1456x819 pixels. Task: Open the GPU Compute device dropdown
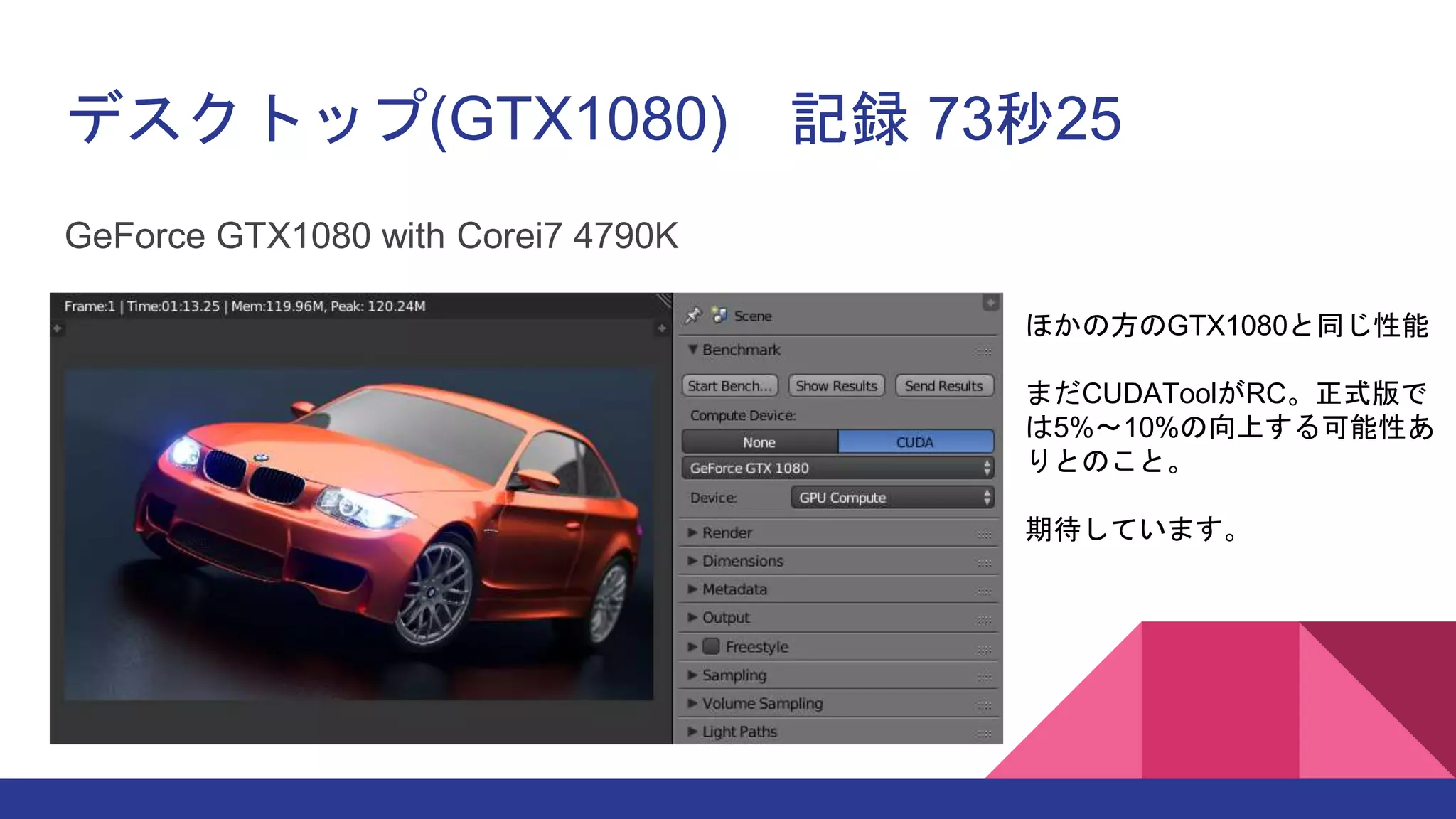point(892,498)
